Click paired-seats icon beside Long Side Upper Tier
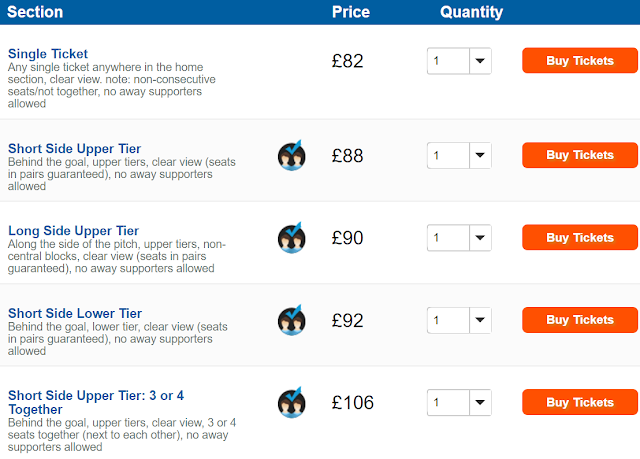The width and height of the screenshot is (640, 459). 291,238
